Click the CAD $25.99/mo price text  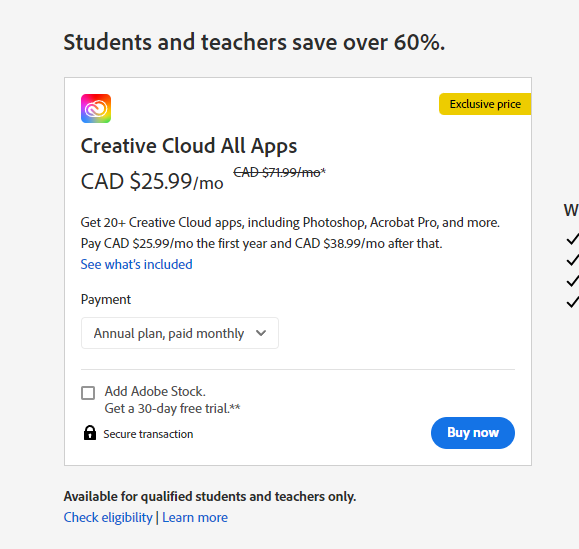tap(152, 182)
